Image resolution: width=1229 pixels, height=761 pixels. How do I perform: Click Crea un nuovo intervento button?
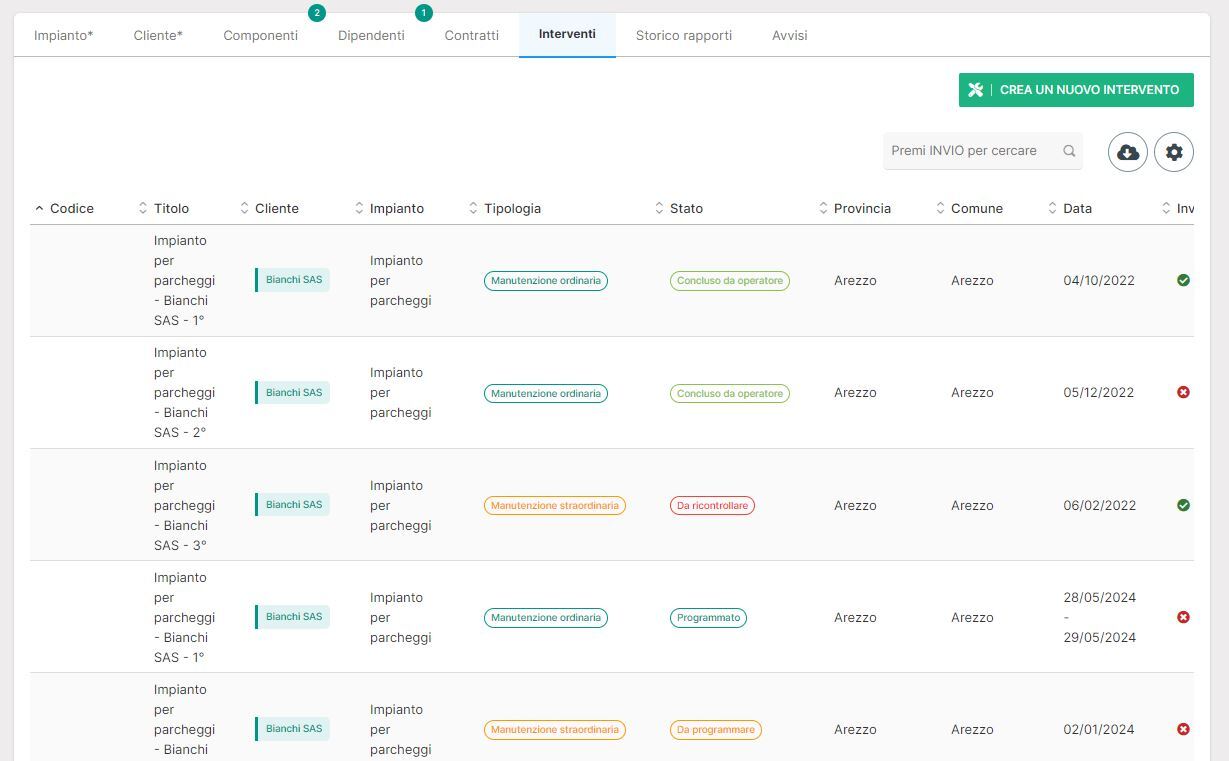click(x=1076, y=90)
